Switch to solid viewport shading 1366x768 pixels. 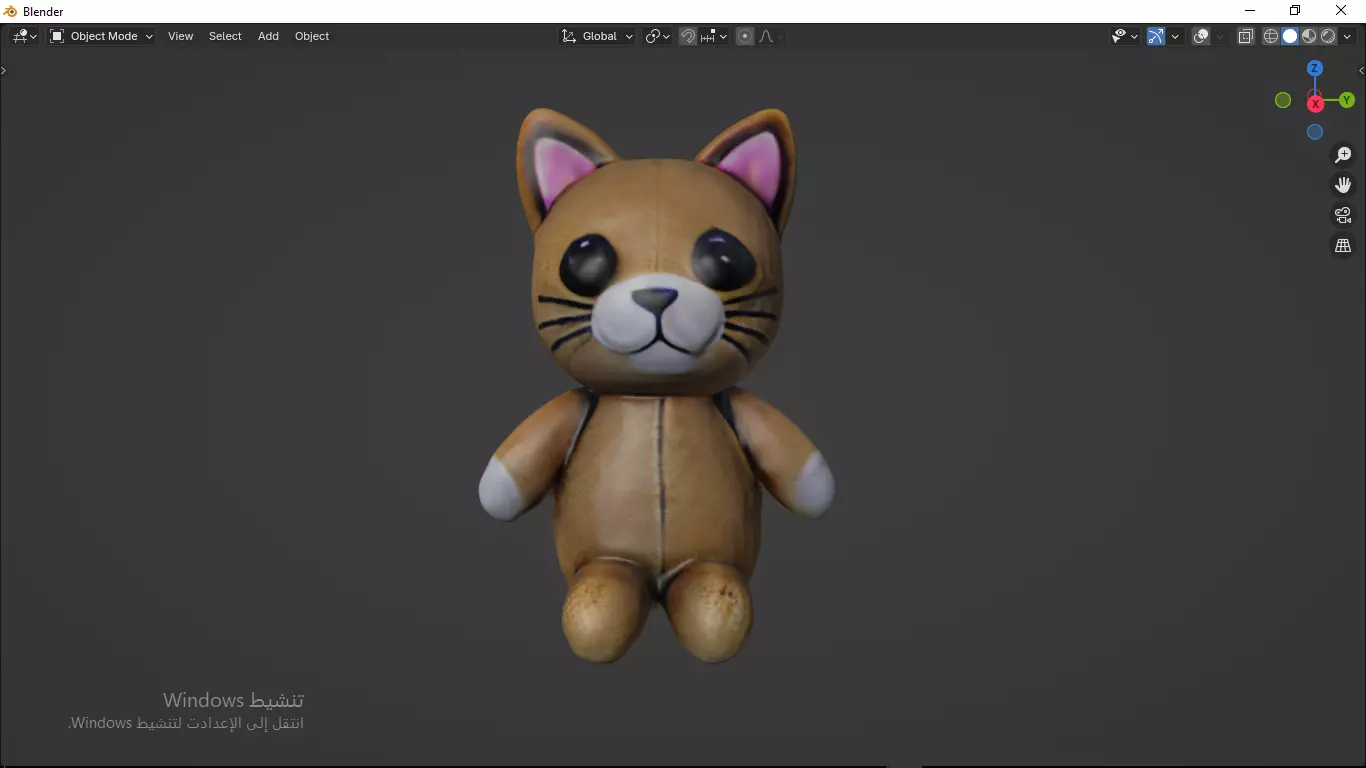[x=1290, y=36]
